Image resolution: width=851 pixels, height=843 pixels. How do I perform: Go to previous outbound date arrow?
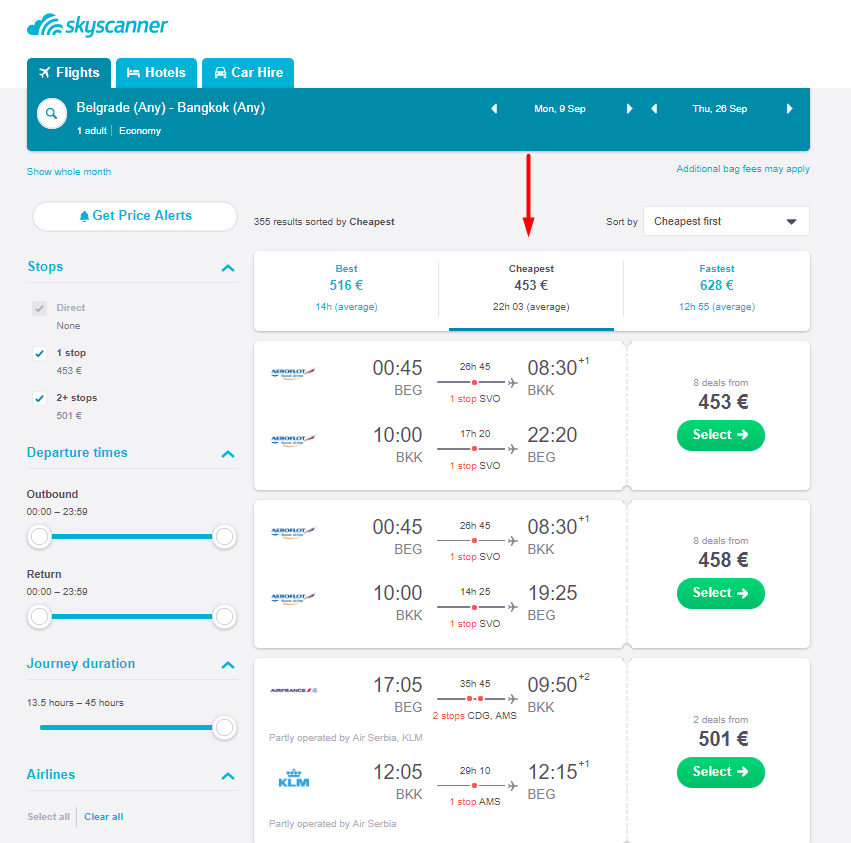(494, 109)
